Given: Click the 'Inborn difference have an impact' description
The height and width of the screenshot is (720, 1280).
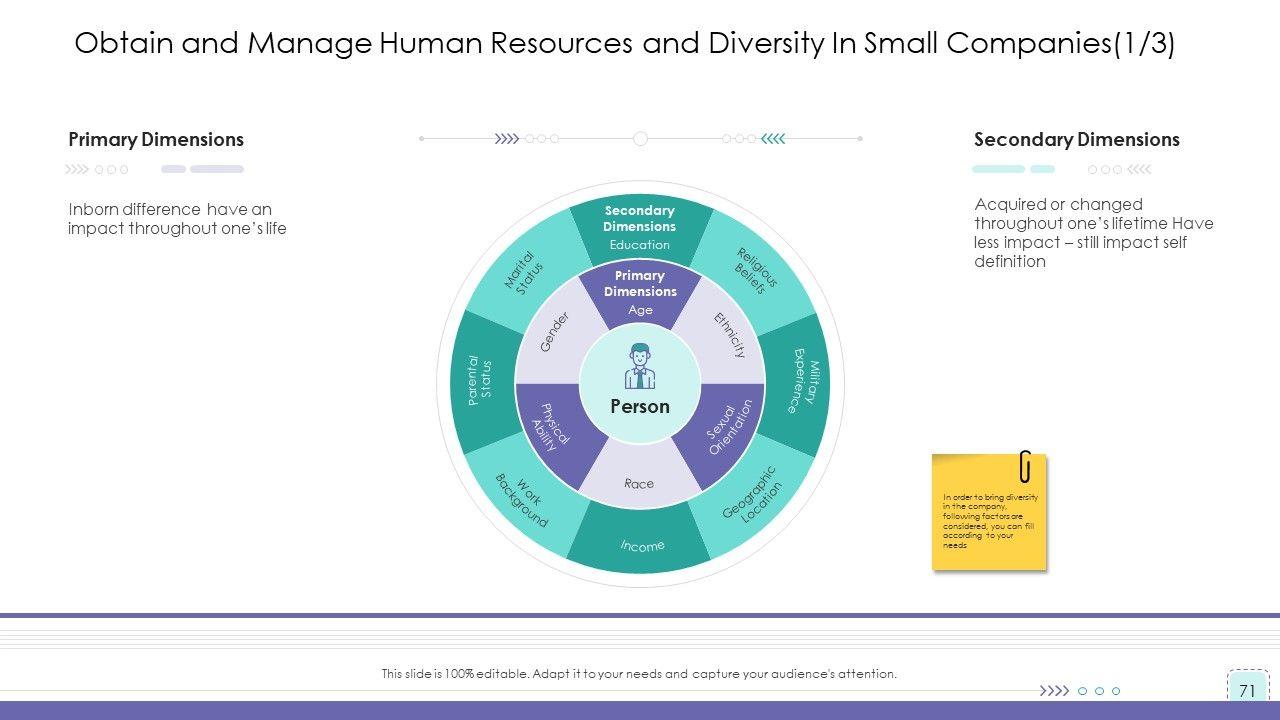Looking at the screenshot, I should point(177,219).
